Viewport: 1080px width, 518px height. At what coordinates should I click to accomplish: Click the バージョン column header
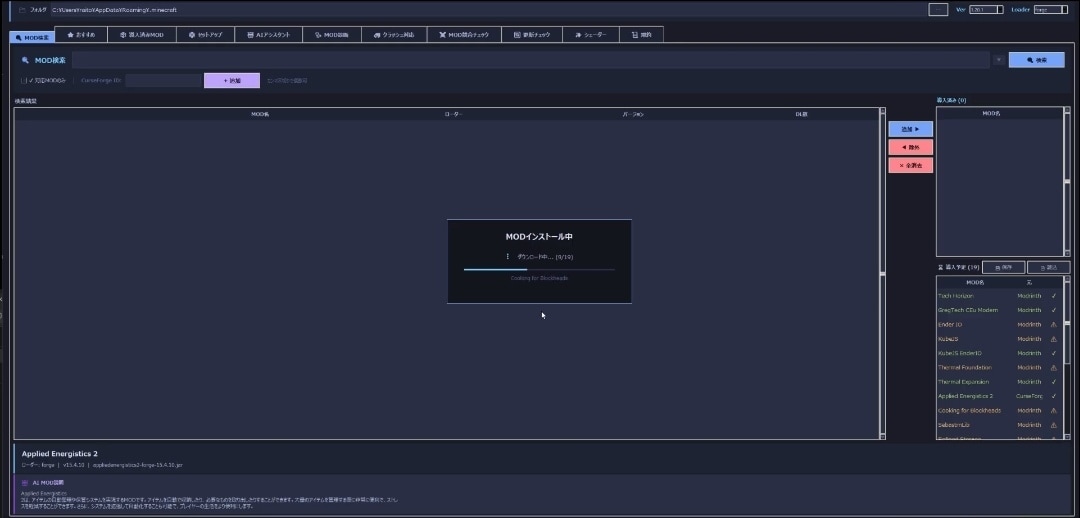tap(632, 114)
